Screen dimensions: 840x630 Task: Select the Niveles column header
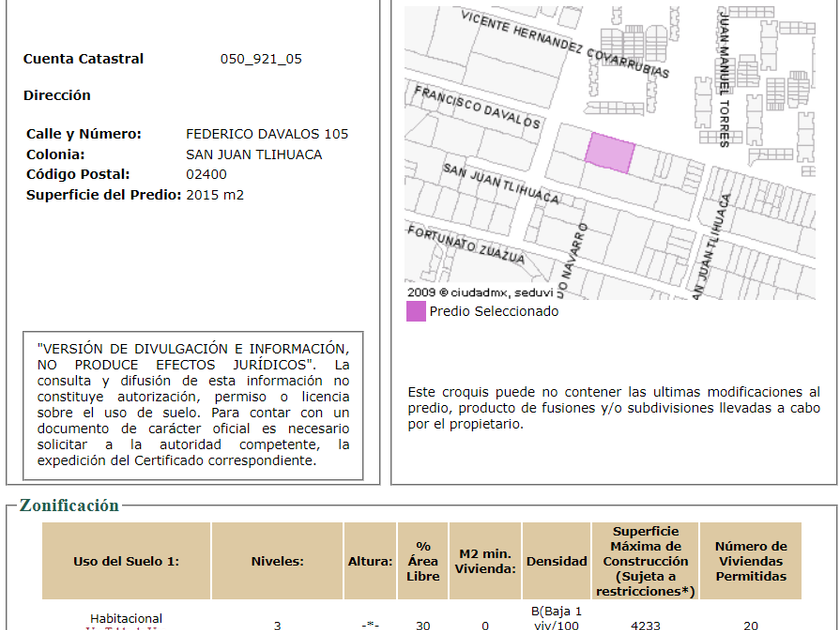point(277,561)
